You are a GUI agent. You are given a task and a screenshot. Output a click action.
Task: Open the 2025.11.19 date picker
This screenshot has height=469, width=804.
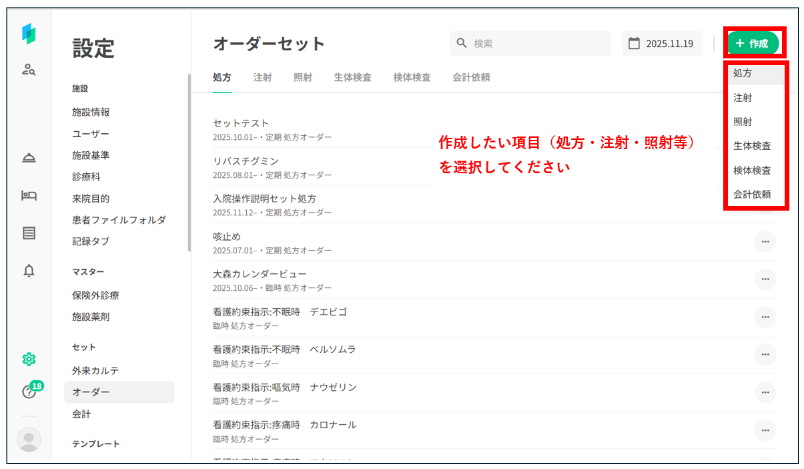point(662,43)
